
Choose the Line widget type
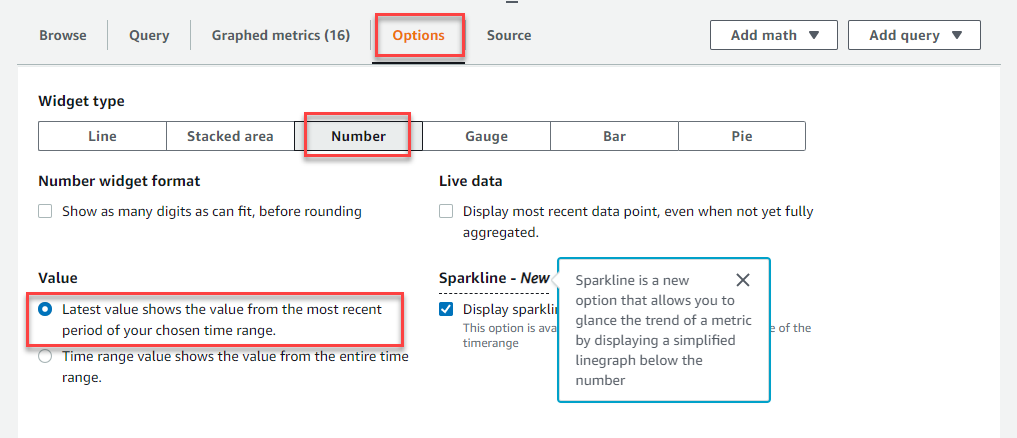point(102,136)
